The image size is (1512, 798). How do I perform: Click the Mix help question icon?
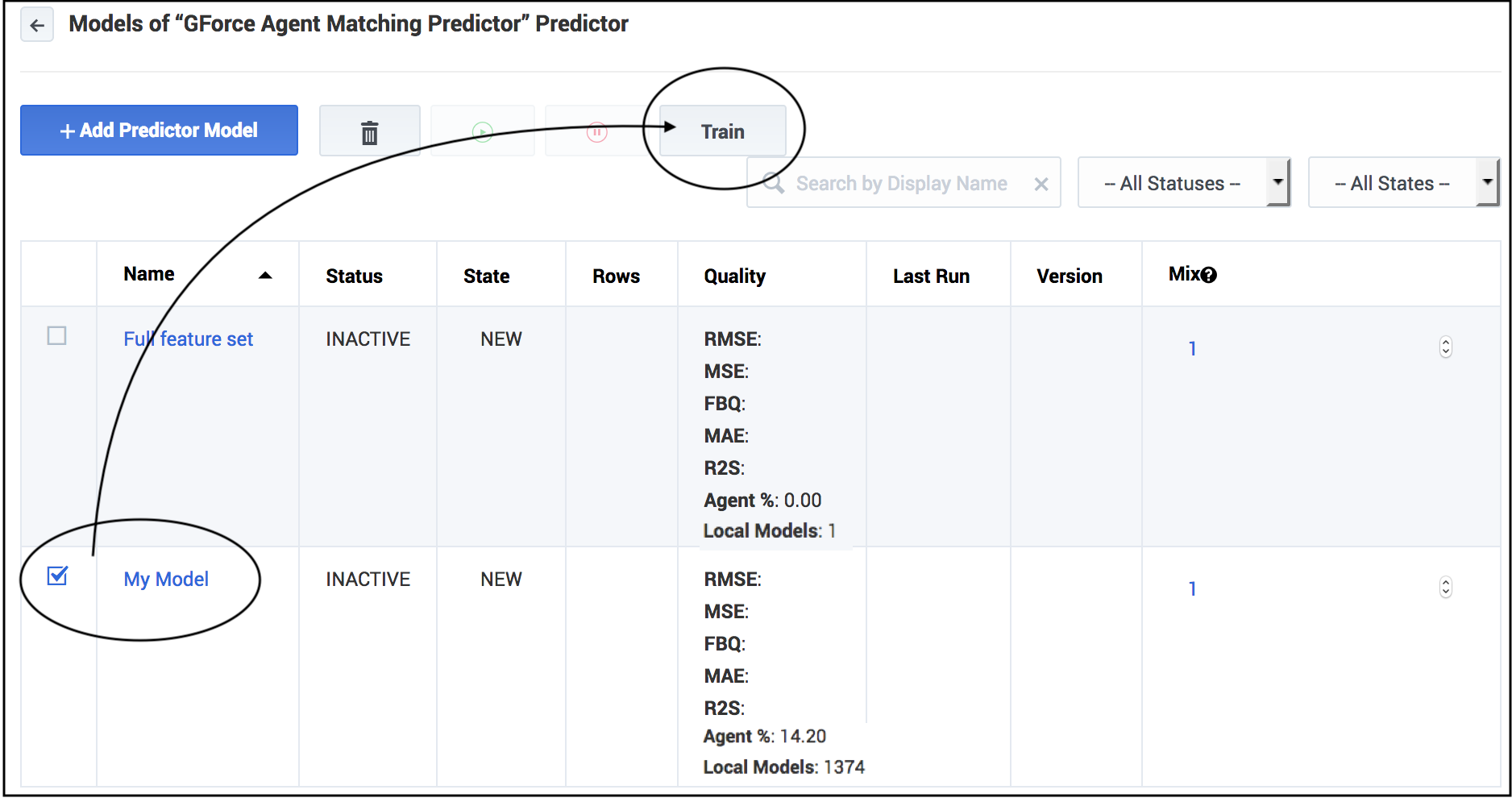1209,275
